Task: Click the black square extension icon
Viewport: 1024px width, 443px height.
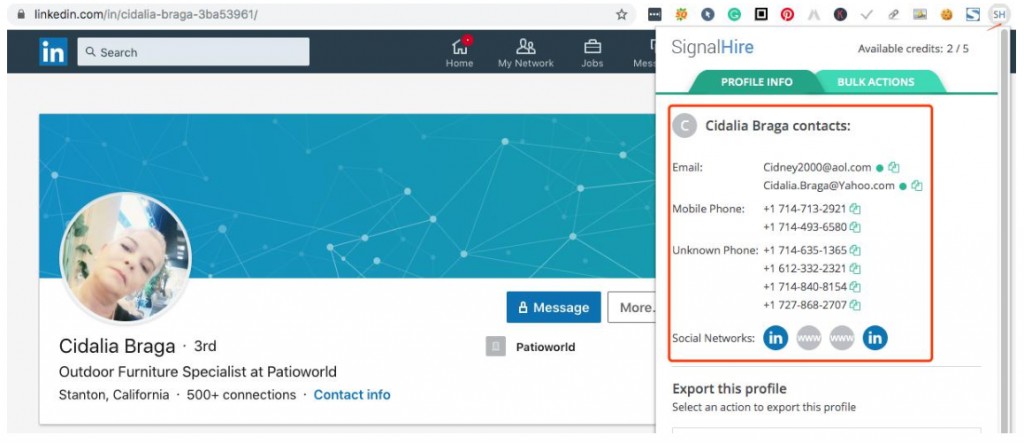Action: (761, 14)
